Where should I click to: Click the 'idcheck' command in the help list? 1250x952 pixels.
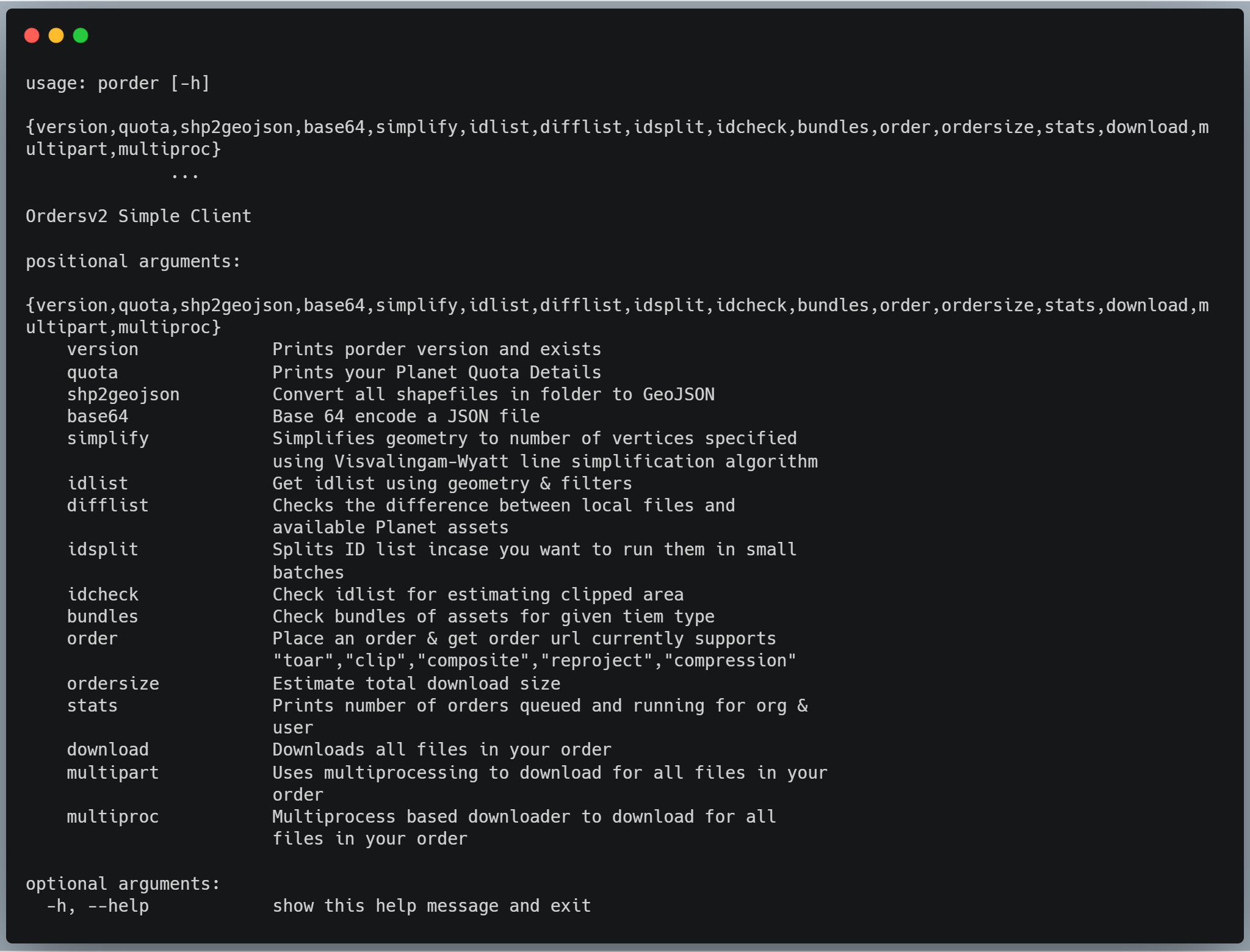point(103,595)
